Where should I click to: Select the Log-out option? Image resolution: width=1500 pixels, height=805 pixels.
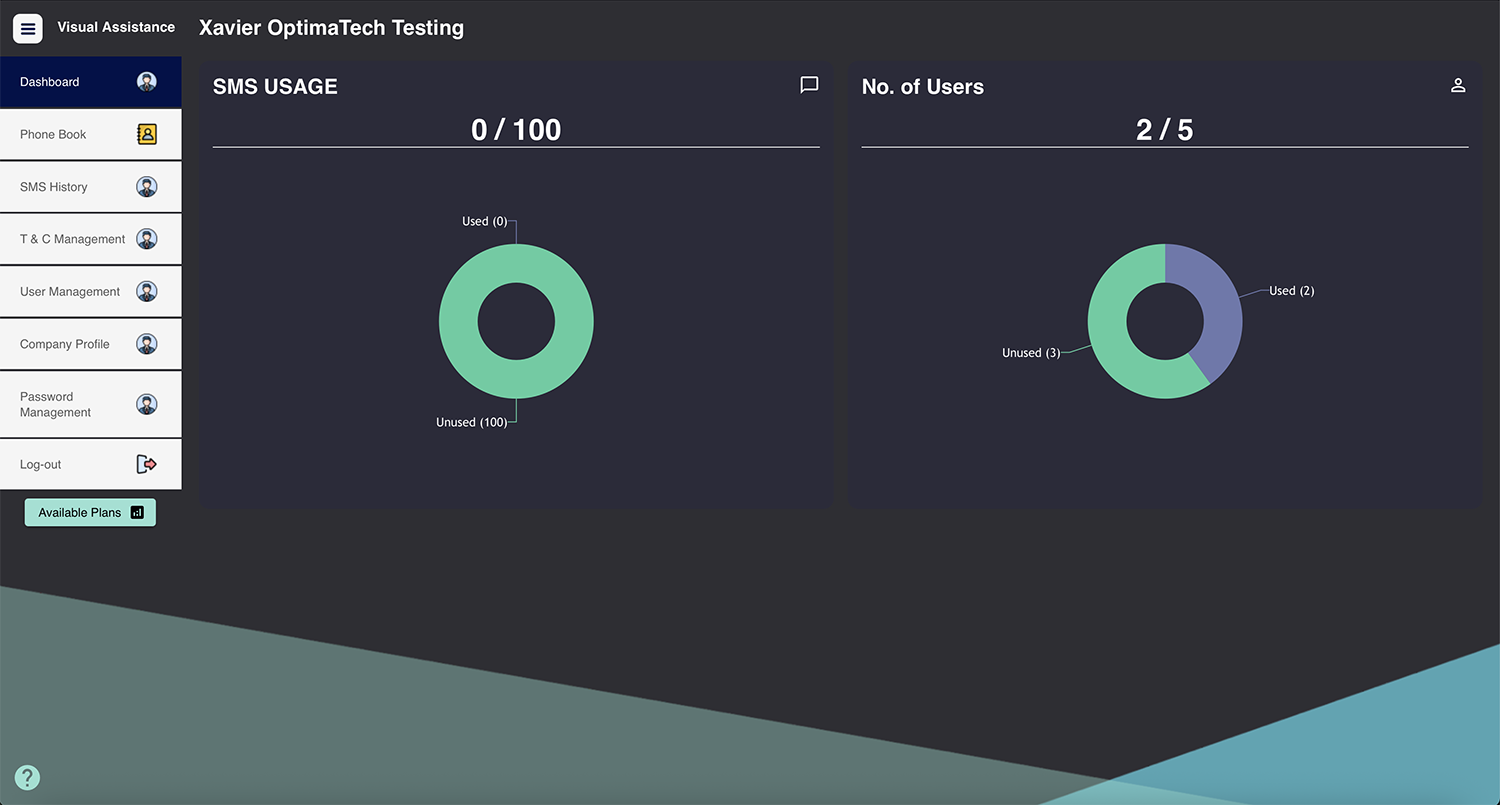coord(91,464)
